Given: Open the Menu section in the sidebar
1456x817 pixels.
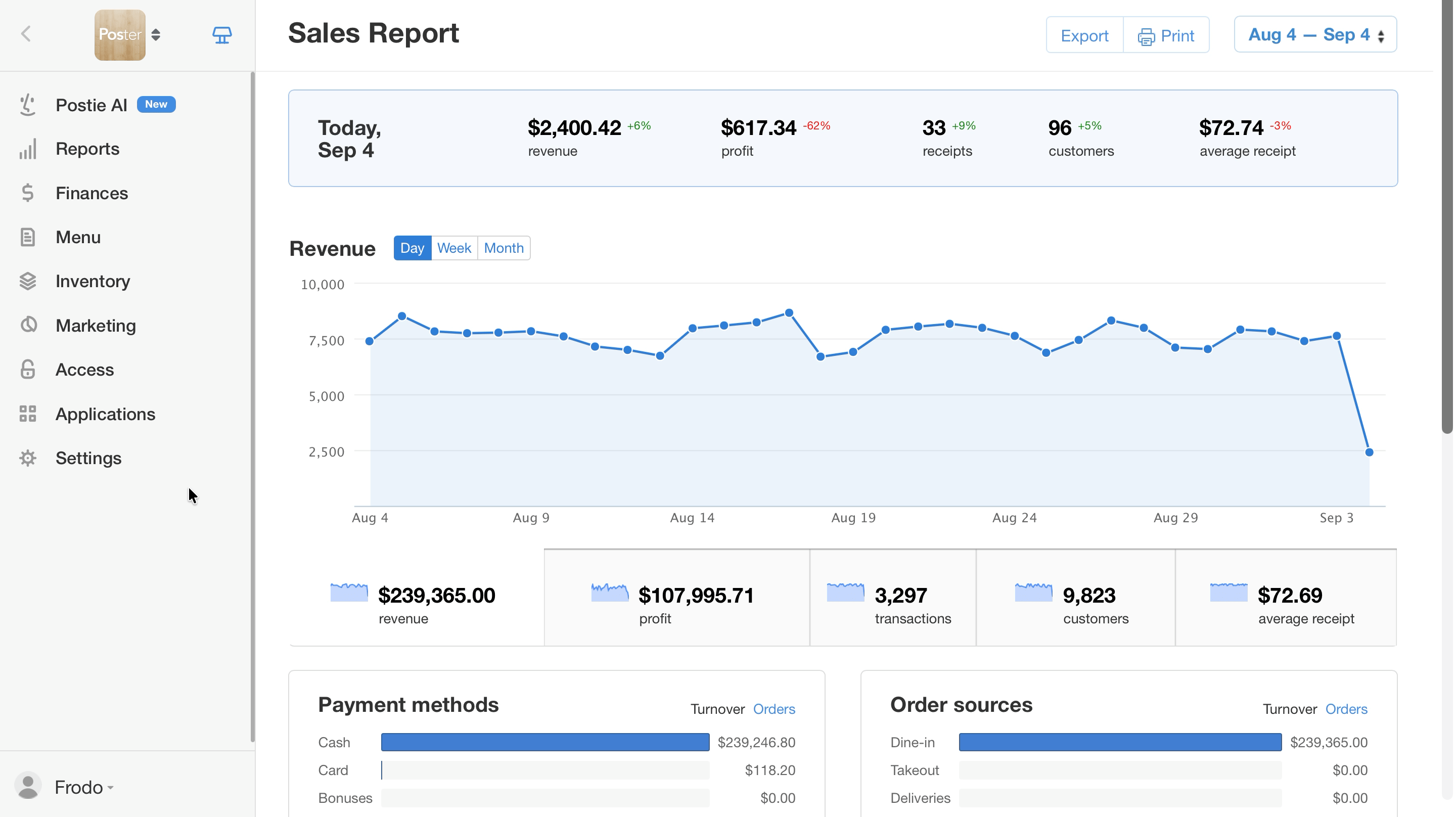Looking at the screenshot, I should tap(78, 237).
